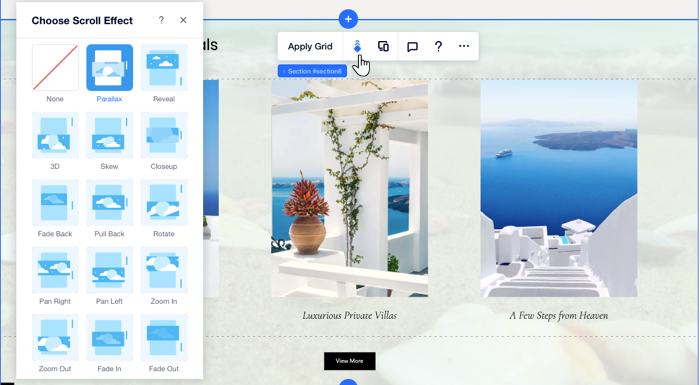Close the Choose Scroll Effect panel

click(183, 20)
